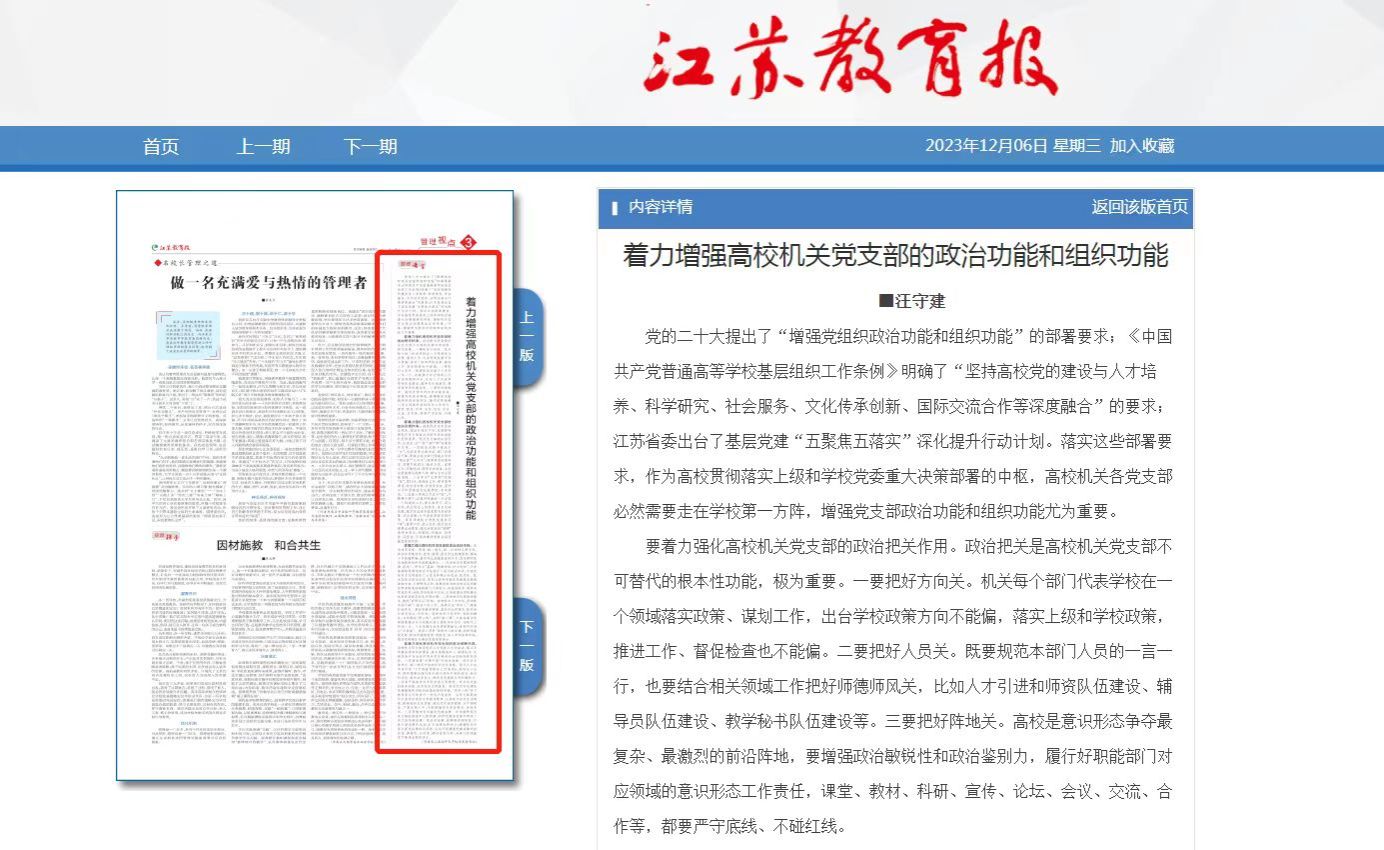Screen dimensions: 1384x850
Task: Click the date 2023年12月06日 星期三
Action: 1012,146
